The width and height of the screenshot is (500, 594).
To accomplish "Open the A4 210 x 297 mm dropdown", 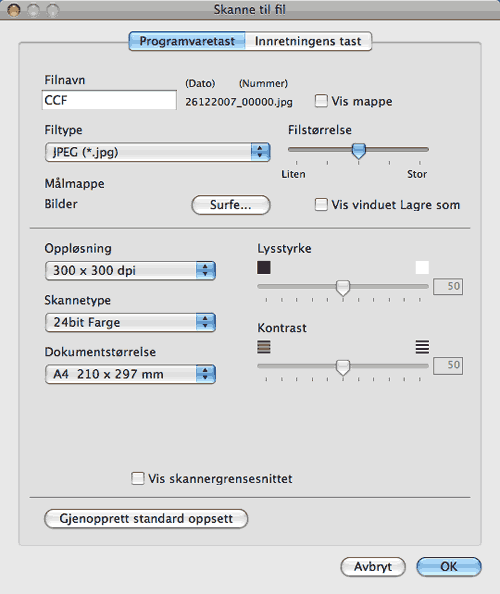I will coord(130,374).
